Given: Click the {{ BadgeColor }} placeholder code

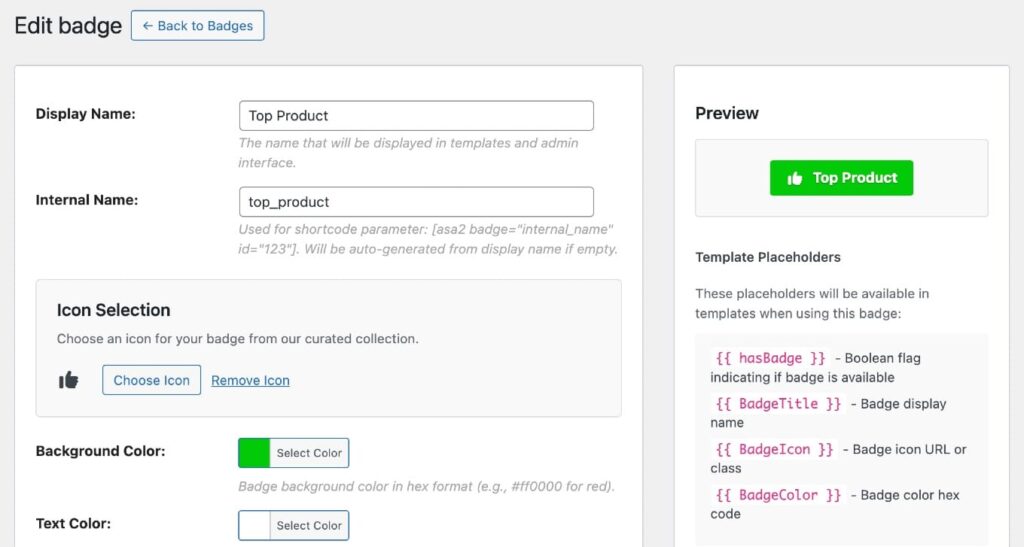Looking at the screenshot, I should (x=778, y=495).
